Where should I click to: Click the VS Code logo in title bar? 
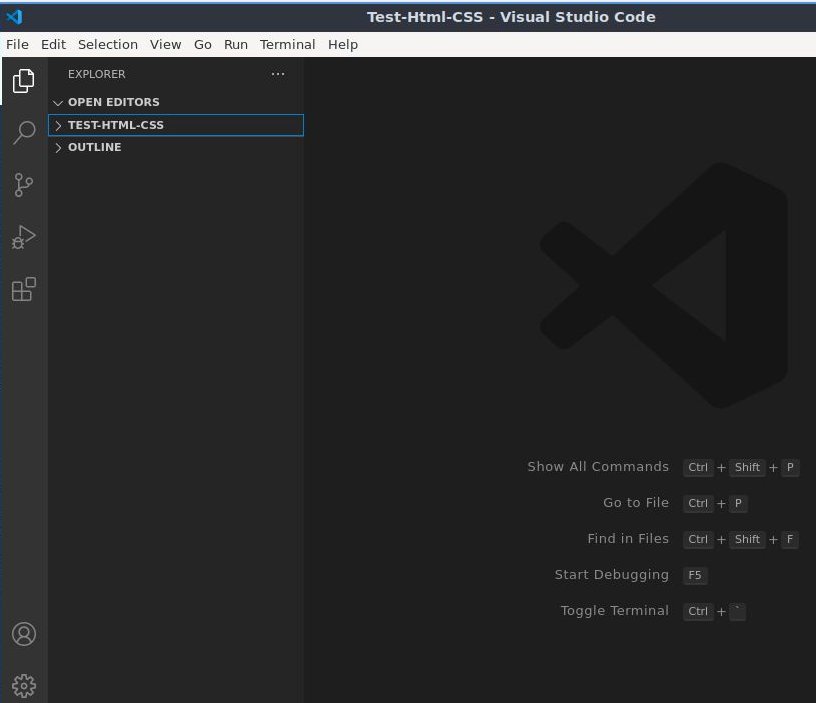coord(14,17)
